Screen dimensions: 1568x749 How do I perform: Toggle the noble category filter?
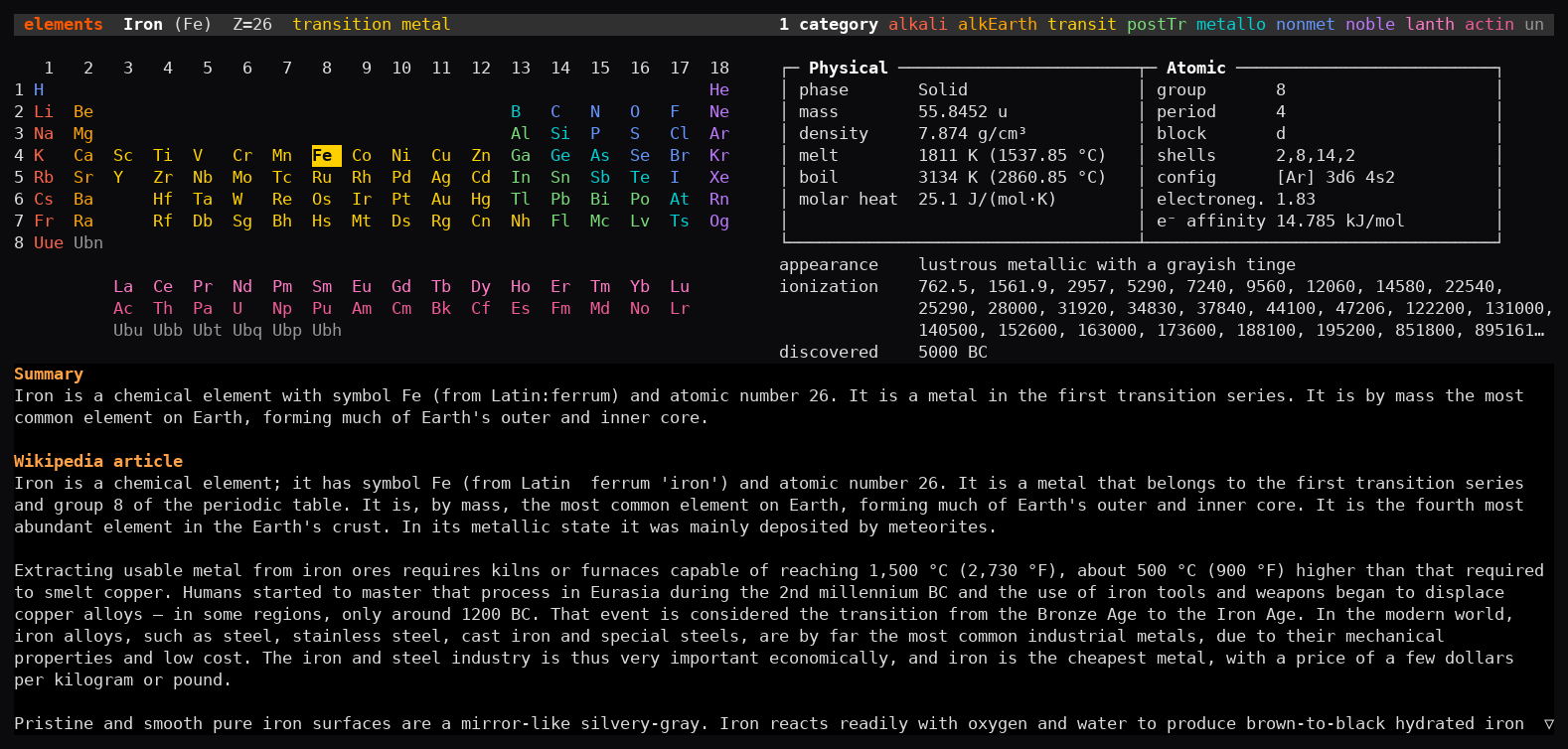(1370, 25)
